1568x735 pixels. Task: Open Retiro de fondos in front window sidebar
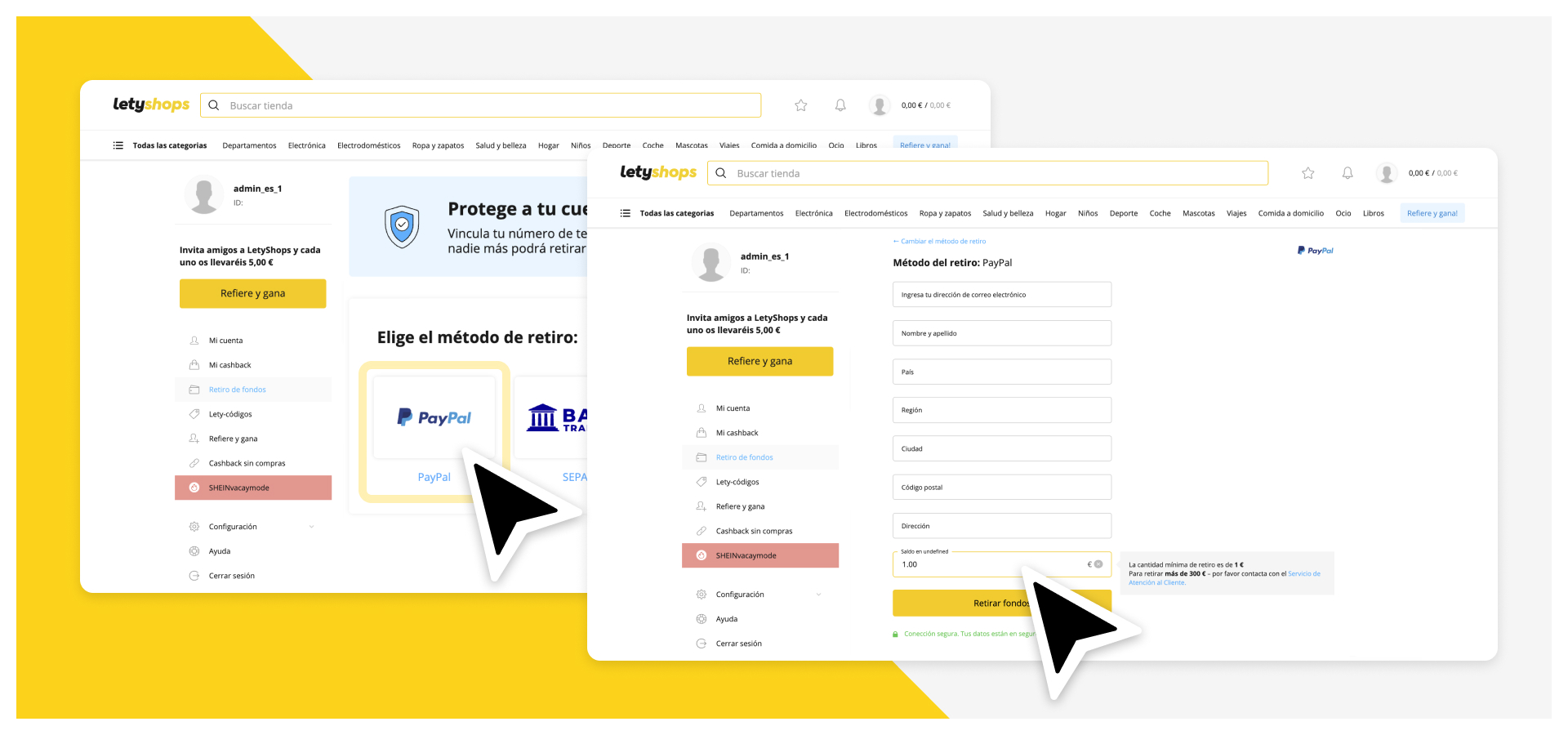(760, 457)
